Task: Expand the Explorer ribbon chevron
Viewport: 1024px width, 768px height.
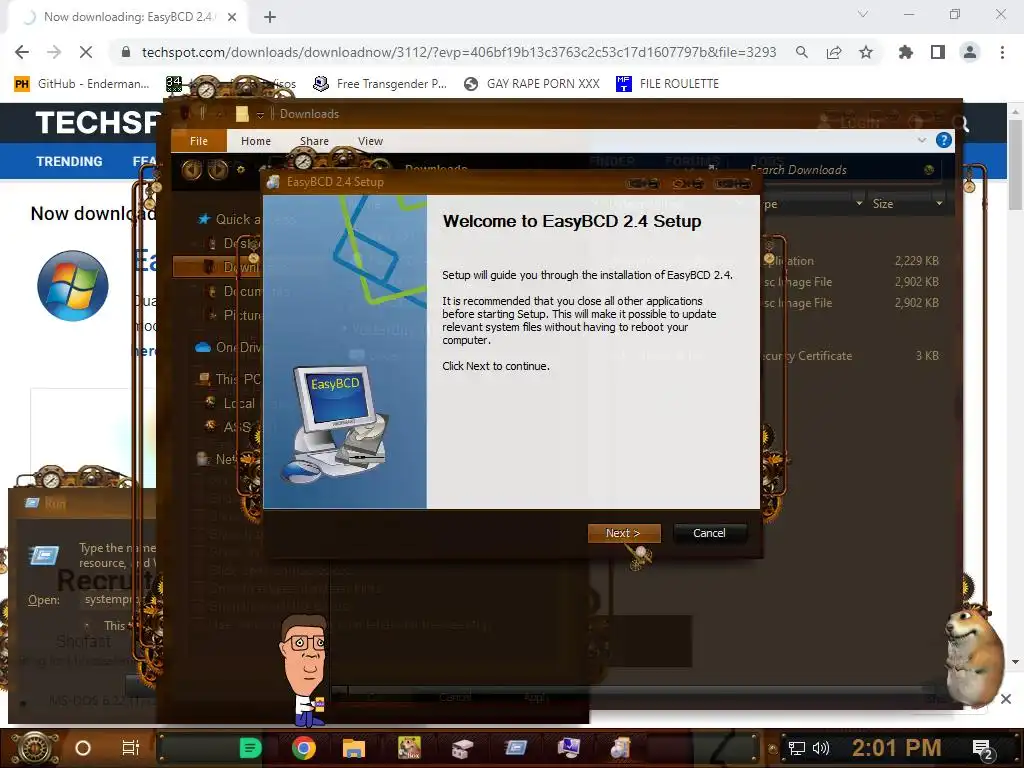Action: 921,140
